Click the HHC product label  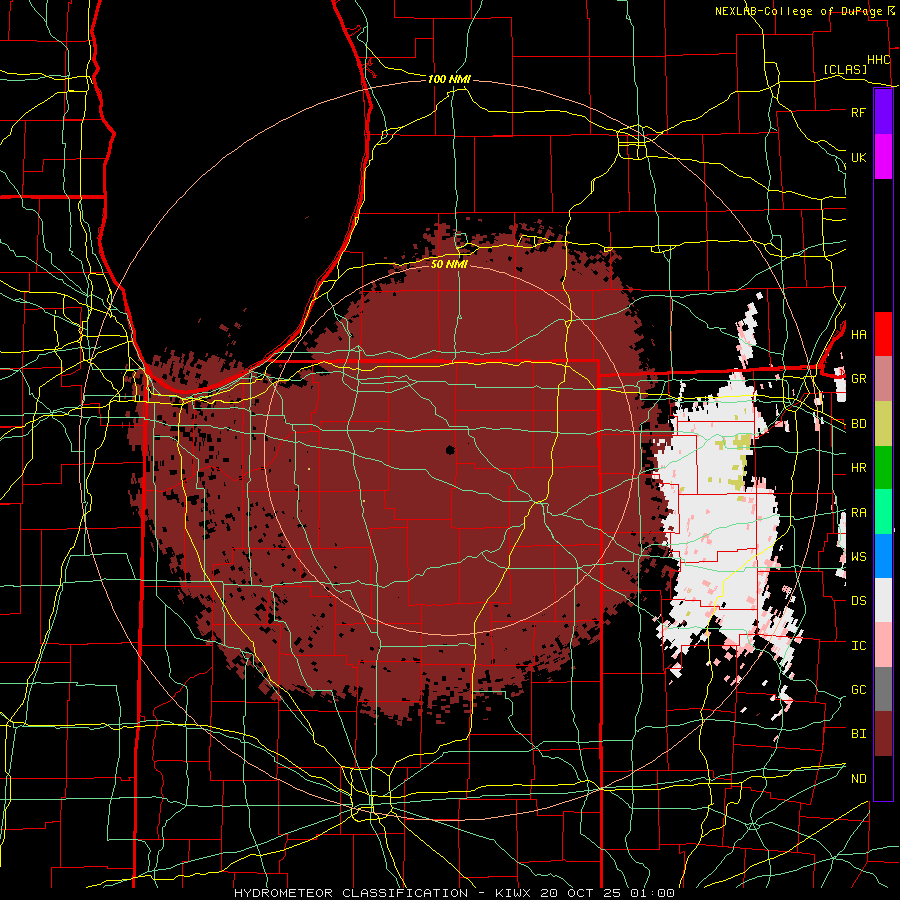click(878, 60)
